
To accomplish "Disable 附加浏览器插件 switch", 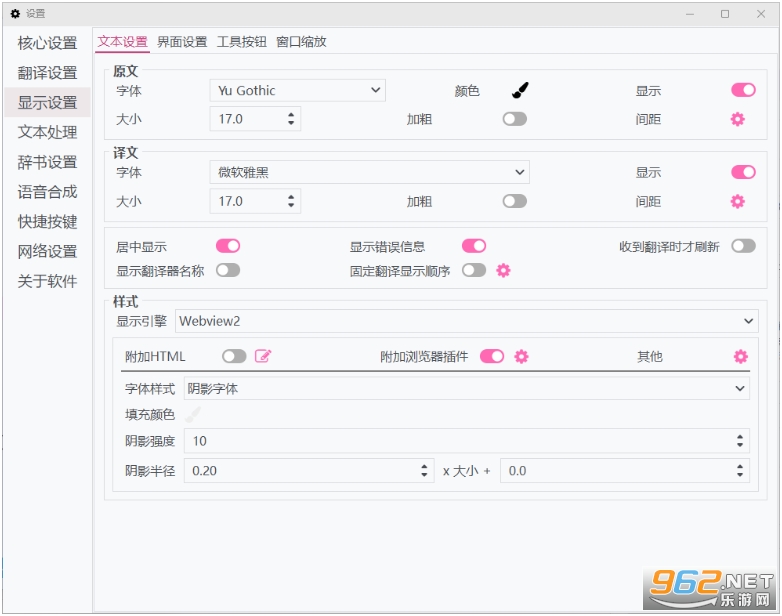I will [x=492, y=356].
